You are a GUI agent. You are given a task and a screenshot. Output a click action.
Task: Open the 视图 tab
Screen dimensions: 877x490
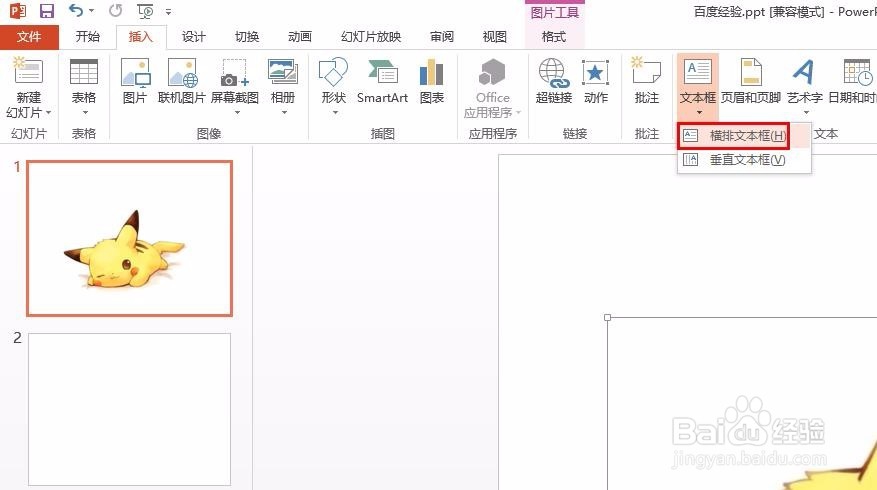coord(494,37)
